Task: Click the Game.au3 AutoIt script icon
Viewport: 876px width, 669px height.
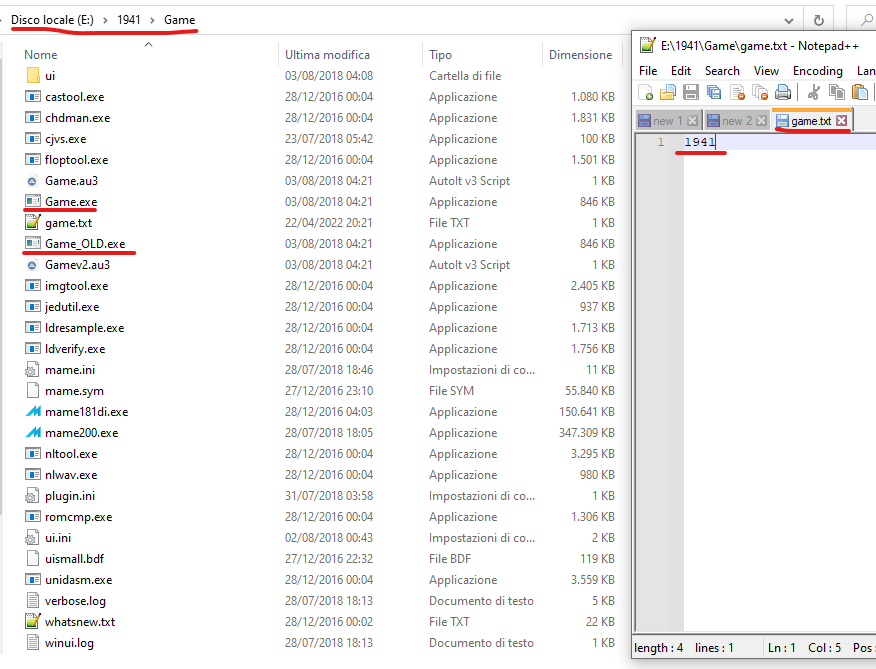Action: [x=32, y=181]
